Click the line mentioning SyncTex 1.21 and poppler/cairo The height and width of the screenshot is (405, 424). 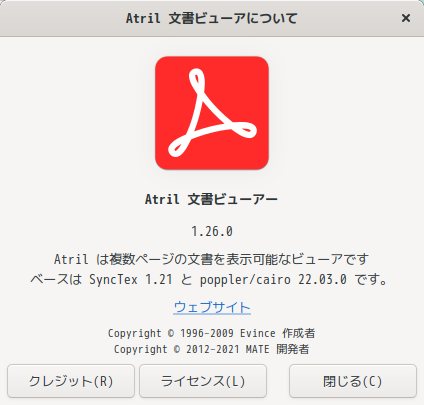click(x=209, y=279)
